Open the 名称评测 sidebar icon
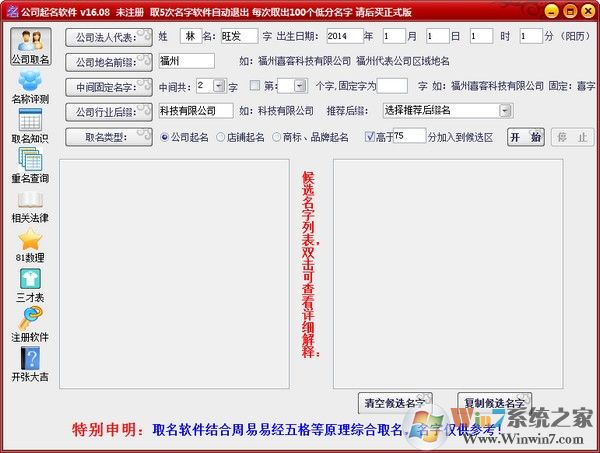This screenshot has height=453, width=600. [x=30, y=88]
